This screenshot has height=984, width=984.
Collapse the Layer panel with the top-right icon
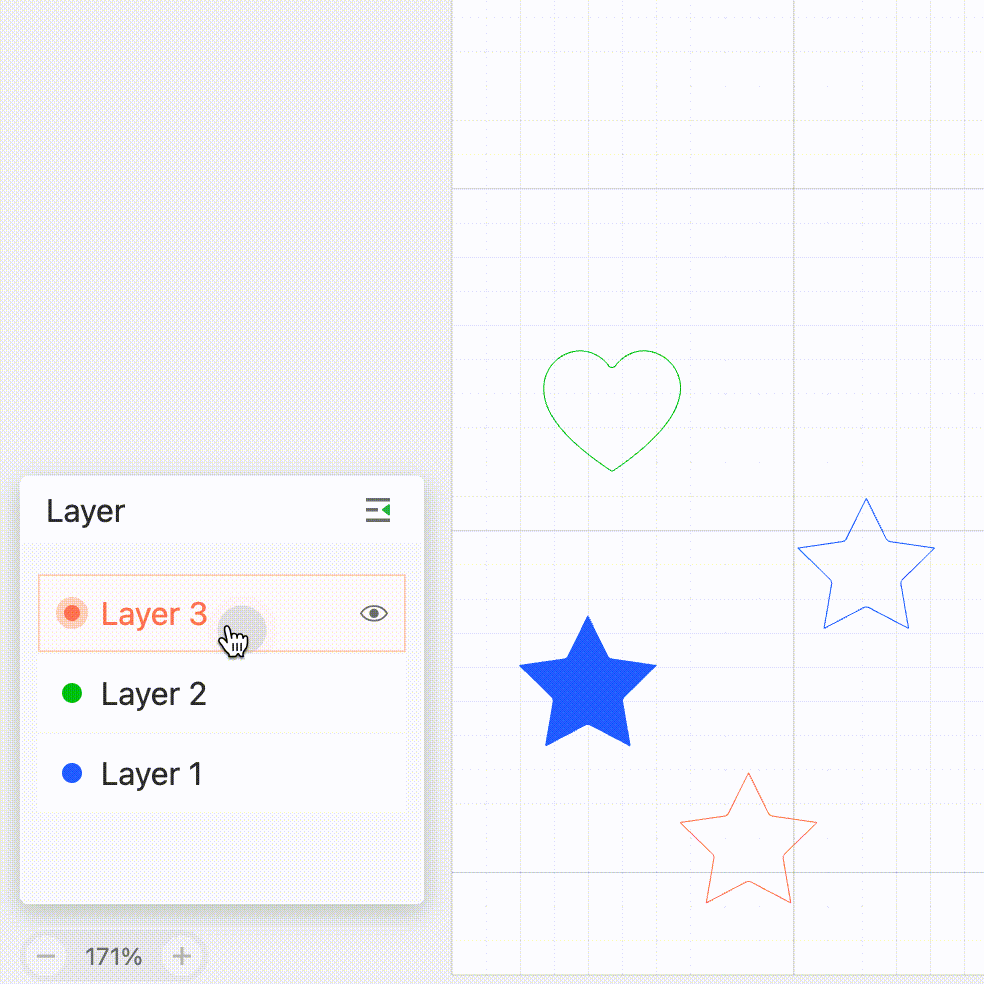click(378, 510)
